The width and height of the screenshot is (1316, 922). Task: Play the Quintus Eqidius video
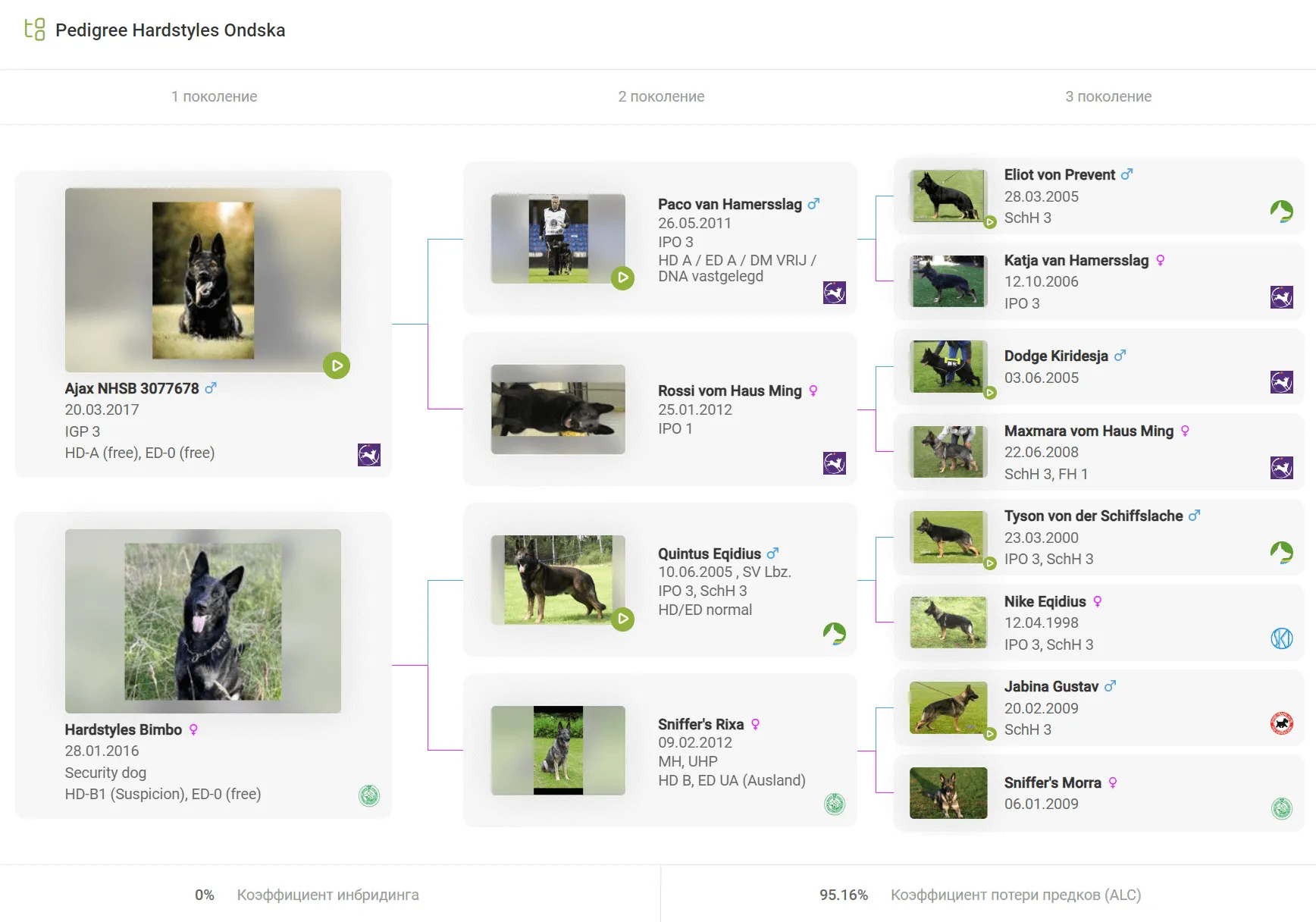(622, 619)
